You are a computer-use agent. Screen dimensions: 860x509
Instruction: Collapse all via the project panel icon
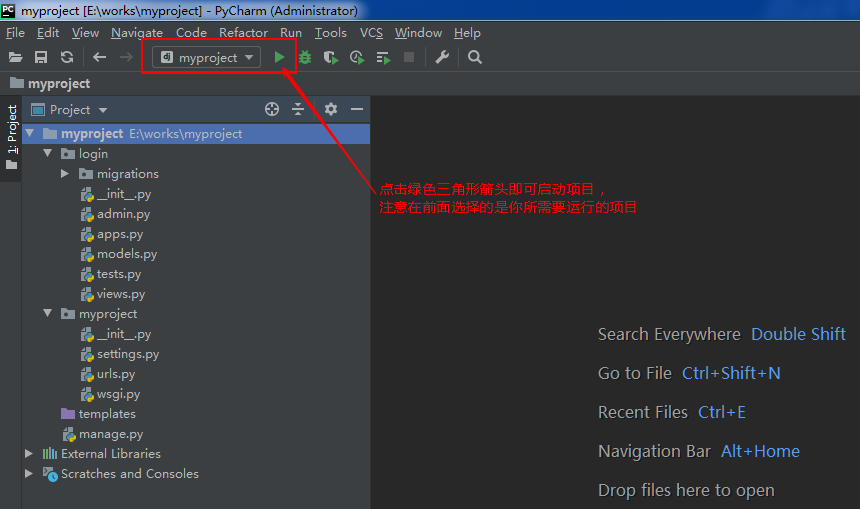click(298, 109)
